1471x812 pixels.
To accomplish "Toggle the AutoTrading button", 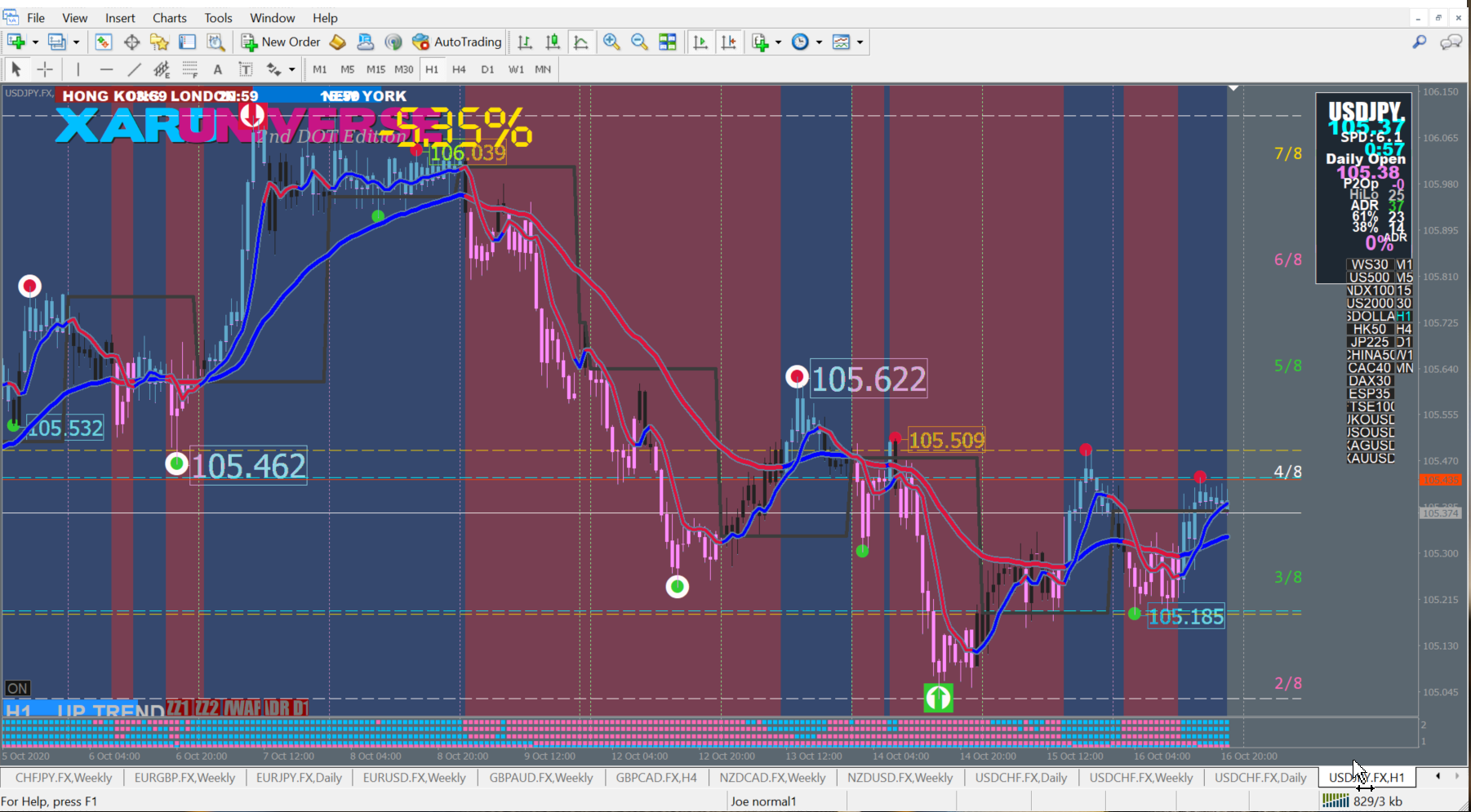I will tap(457, 42).
